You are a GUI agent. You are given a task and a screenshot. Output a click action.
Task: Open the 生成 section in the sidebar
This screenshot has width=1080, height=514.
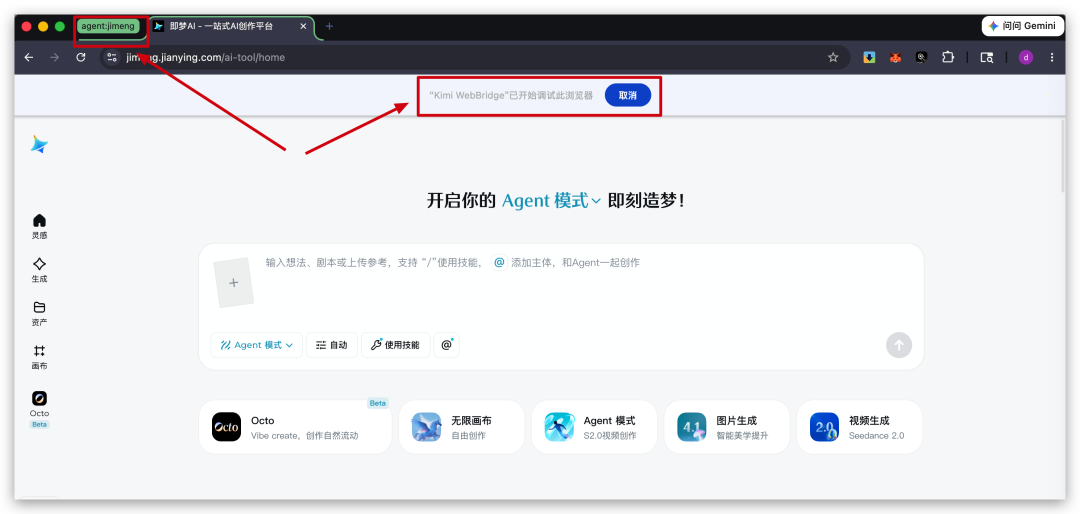pyautogui.click(x=39, y=270)
